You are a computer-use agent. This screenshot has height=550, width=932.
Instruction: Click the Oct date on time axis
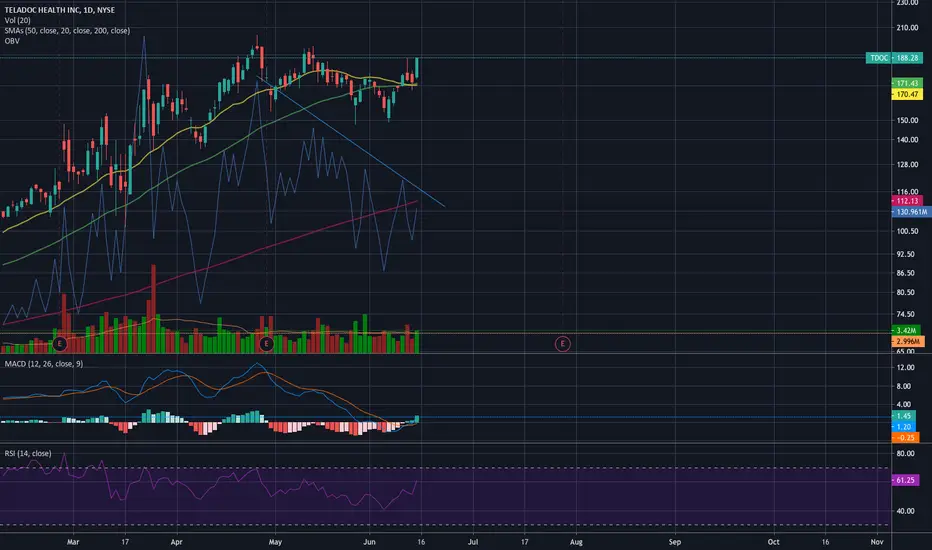[773, 542]
